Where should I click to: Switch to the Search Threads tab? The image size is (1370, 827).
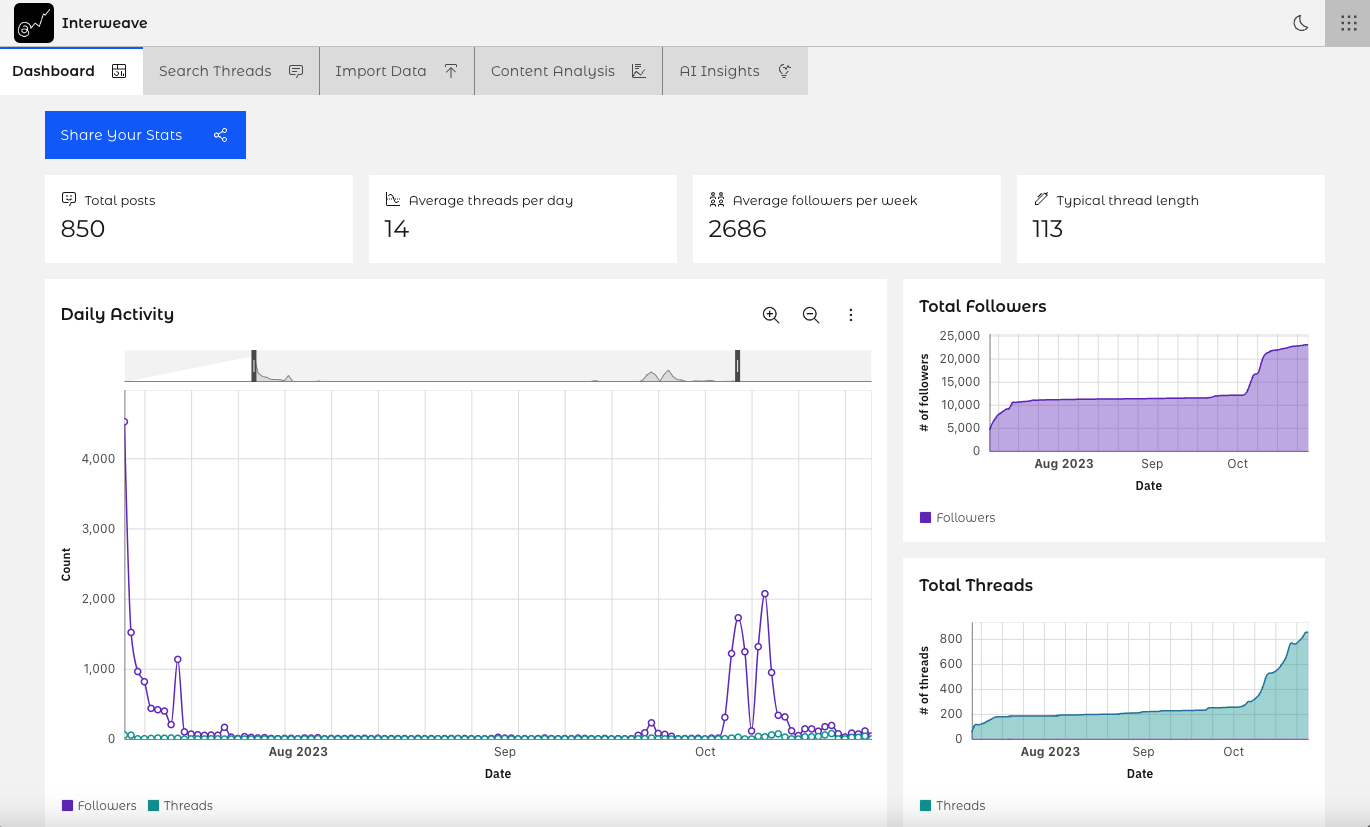pyautogui.click(x=231, y=71)
